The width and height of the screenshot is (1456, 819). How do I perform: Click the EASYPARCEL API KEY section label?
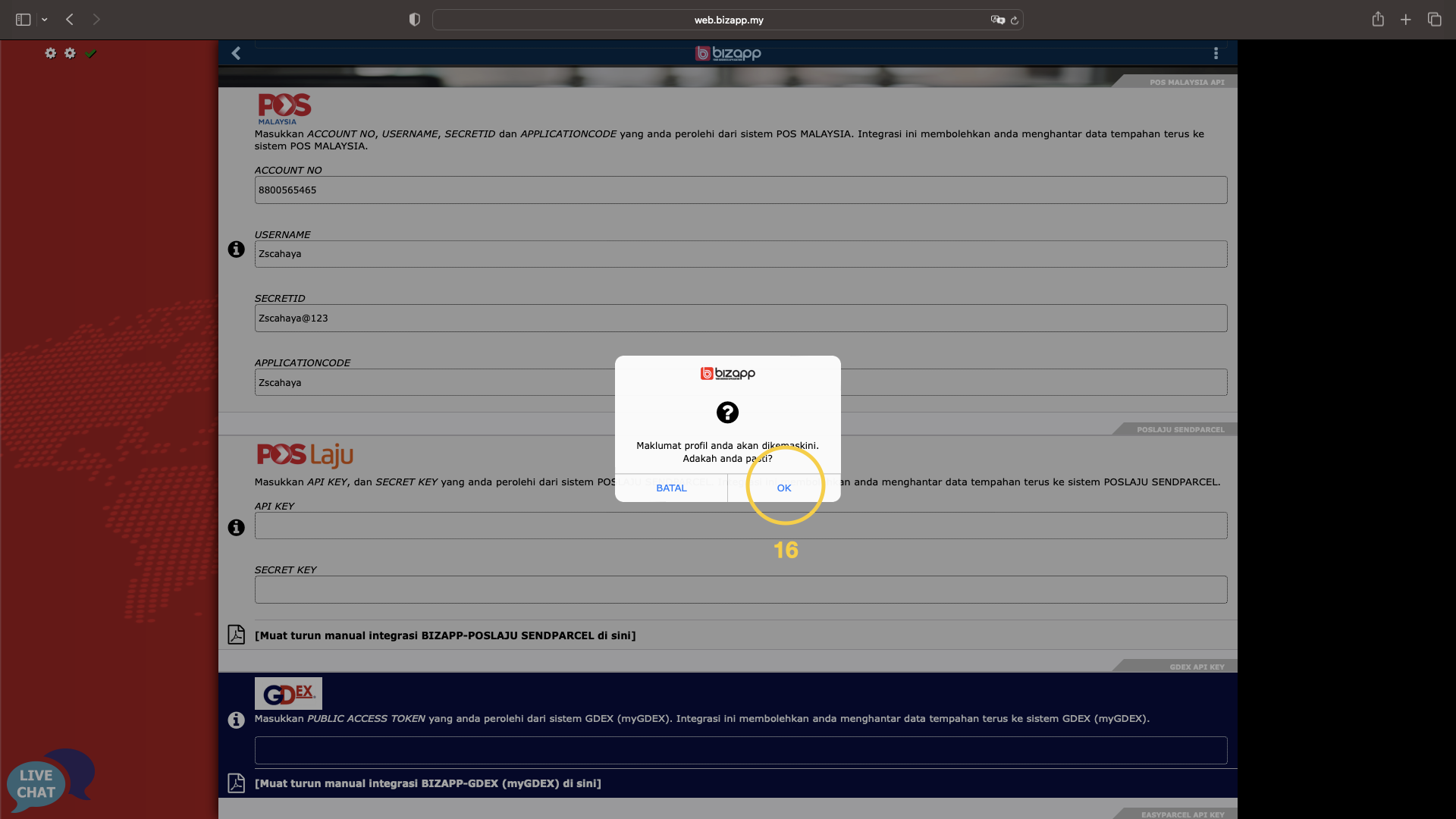click(1182, 814)
